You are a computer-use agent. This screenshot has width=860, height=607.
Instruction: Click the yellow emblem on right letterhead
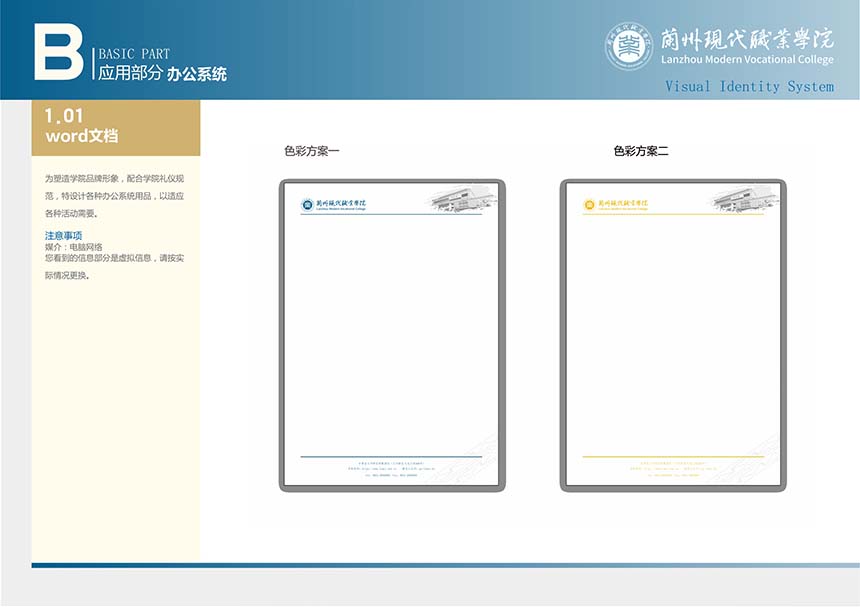tap(589, 205)
